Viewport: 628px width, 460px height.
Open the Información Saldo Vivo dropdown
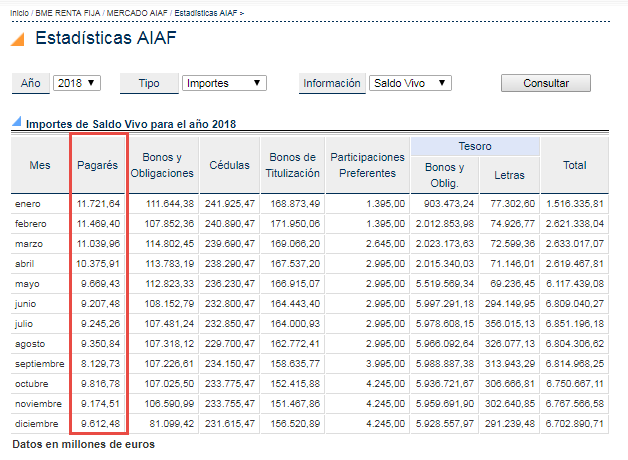(x=410, y=83)
